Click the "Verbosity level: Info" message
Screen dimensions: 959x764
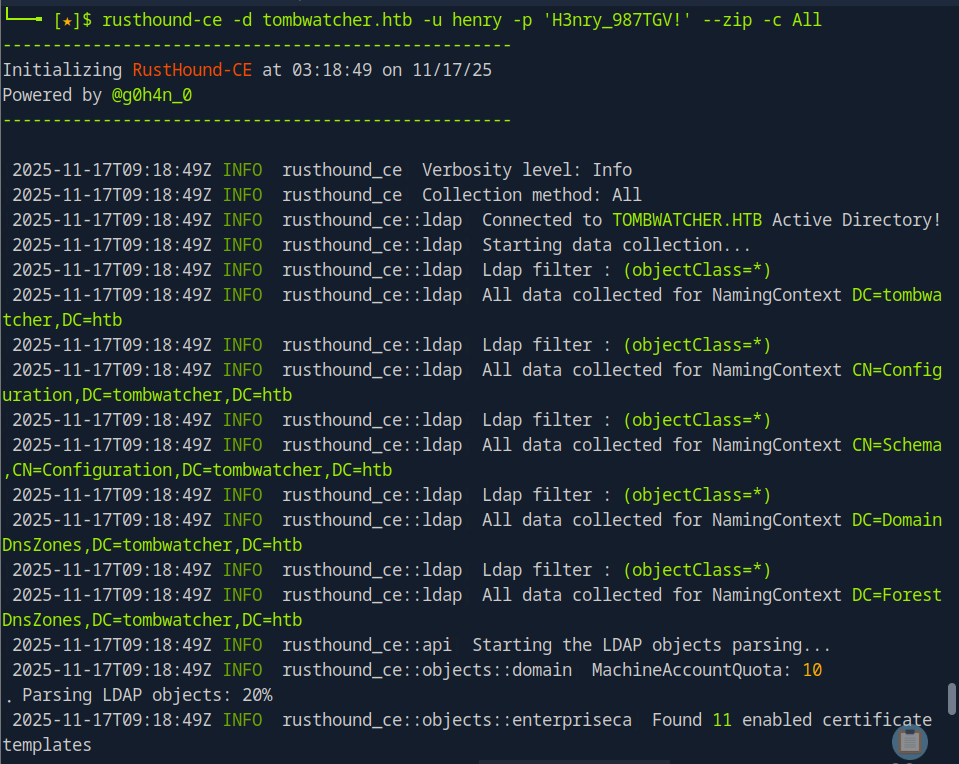click(527, 170)
